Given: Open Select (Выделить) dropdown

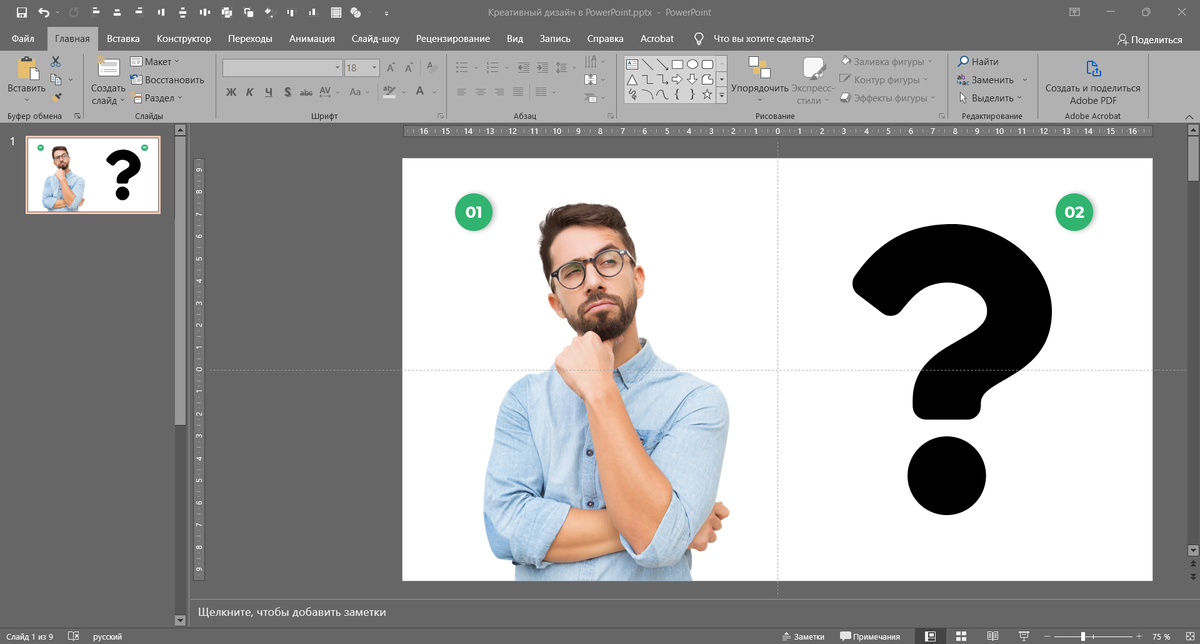Looking at the screenshot, I should click(x=992, y=98).
